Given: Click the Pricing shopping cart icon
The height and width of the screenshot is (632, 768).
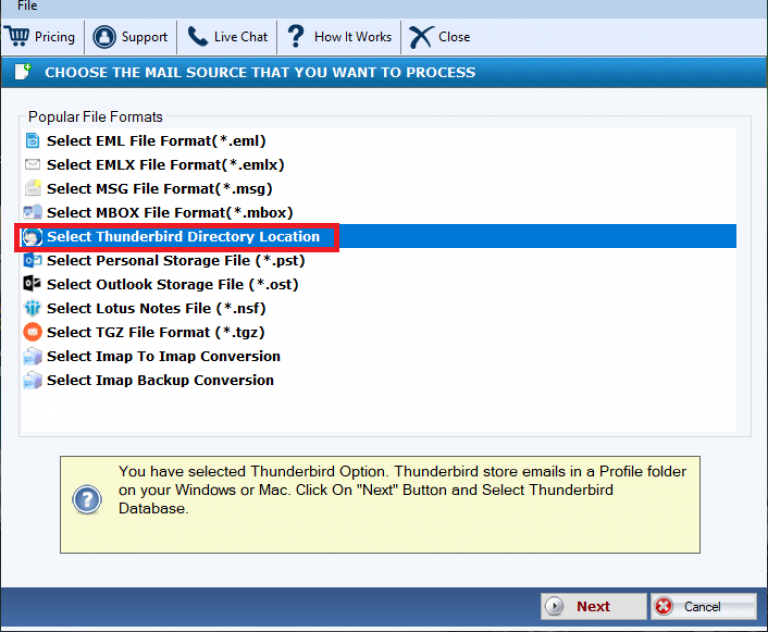Looking at the screenshot, I should click(x=18, y=37).
